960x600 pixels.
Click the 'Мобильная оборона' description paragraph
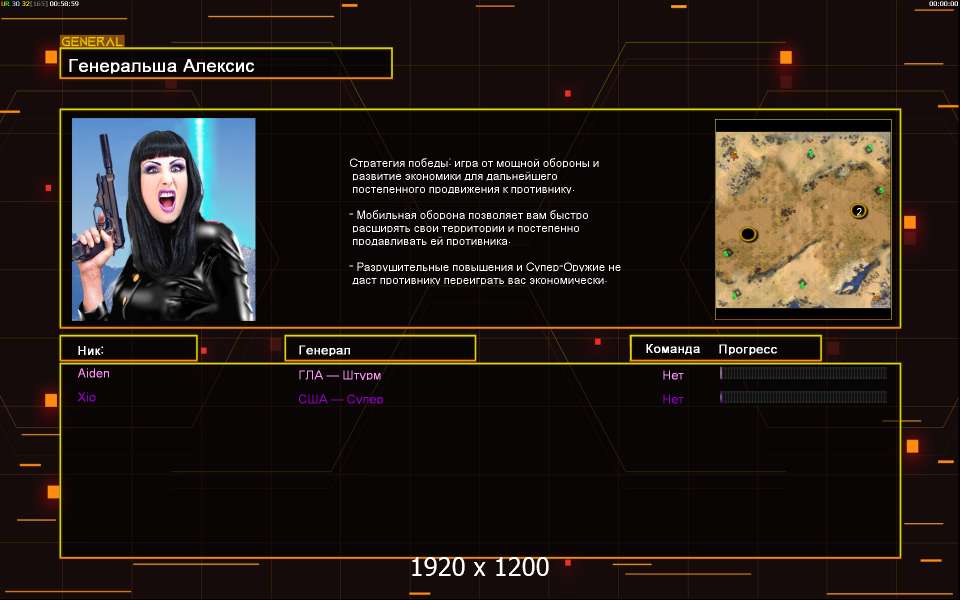click(x=468, y=228)
